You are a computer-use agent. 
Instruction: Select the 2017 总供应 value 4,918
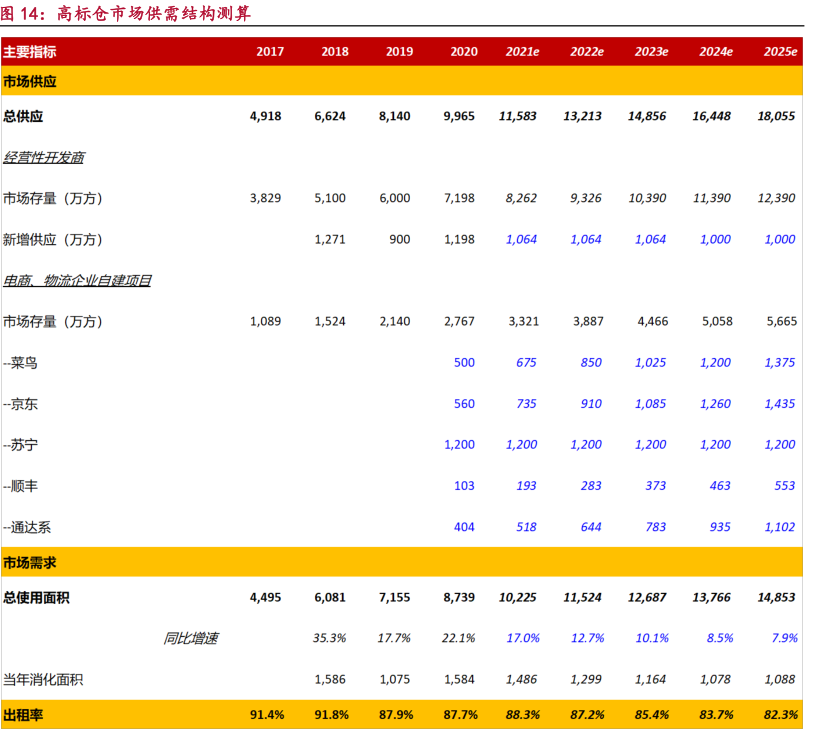coord(266,116)
